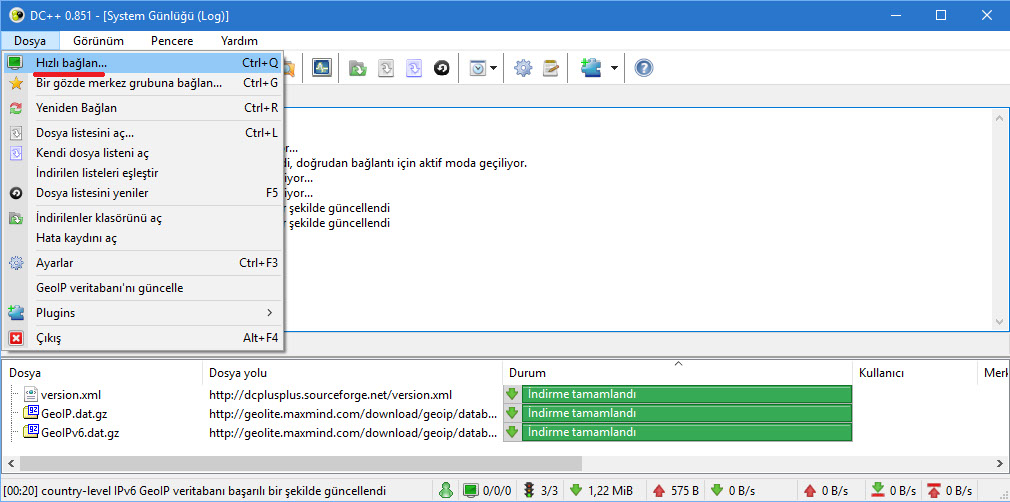Open the notepad toolbar icon

pos(551,68)
